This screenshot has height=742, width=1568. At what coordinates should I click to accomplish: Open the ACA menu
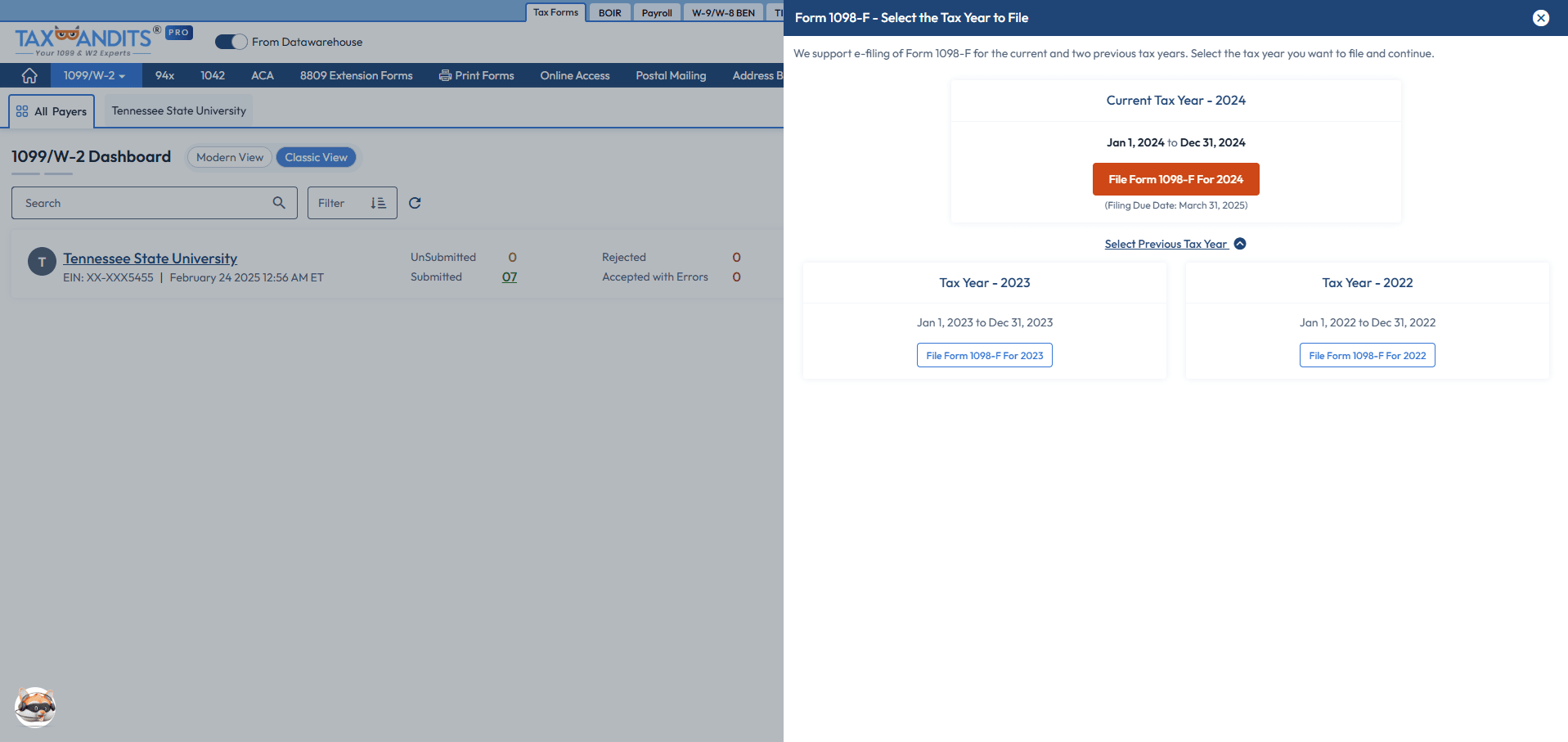263,75
